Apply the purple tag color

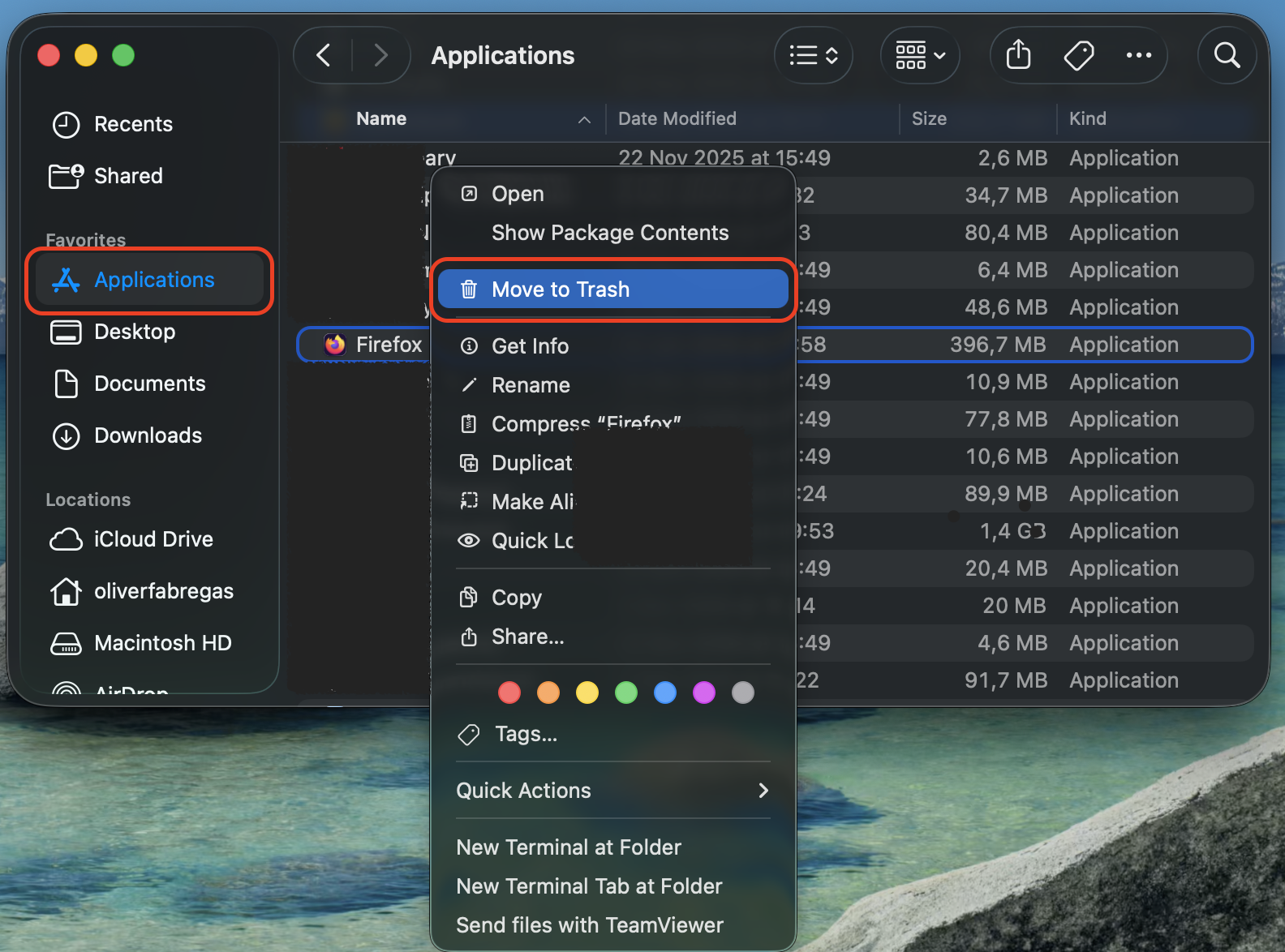[x=704, y=693]
